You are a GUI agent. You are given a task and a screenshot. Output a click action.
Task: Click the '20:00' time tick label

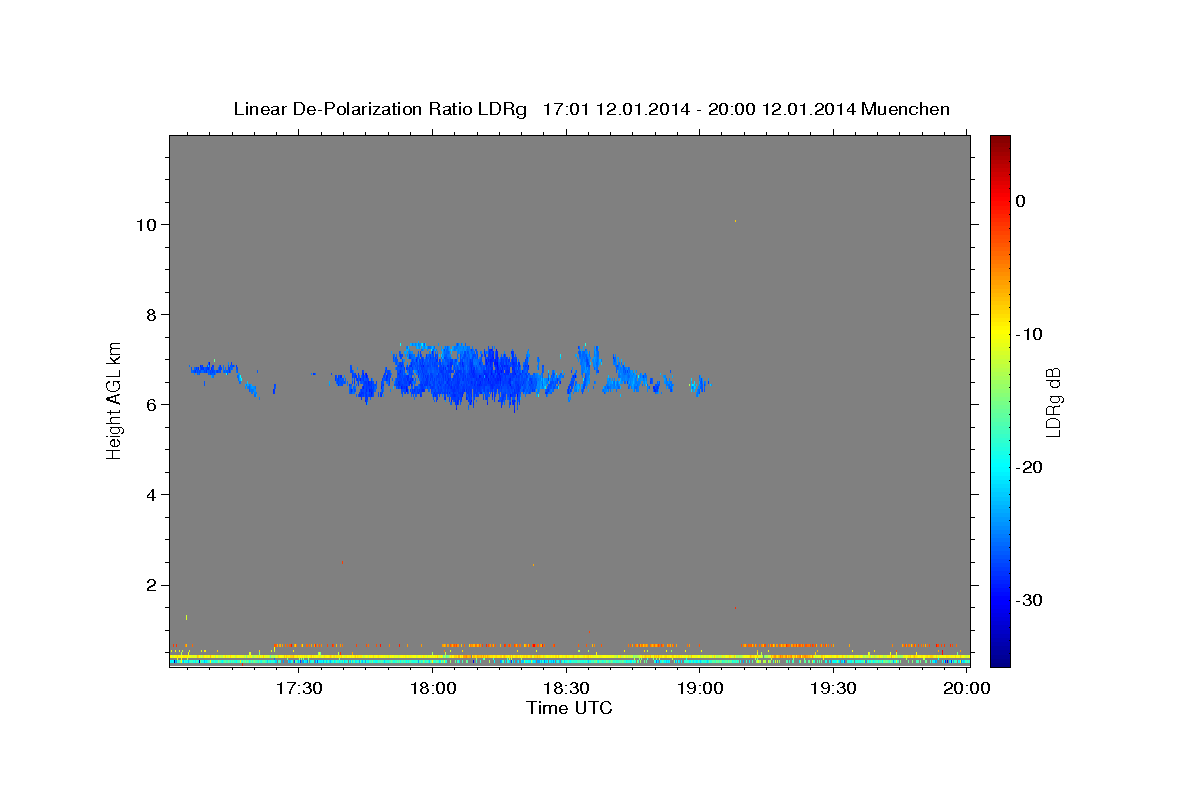pos(967,689)
